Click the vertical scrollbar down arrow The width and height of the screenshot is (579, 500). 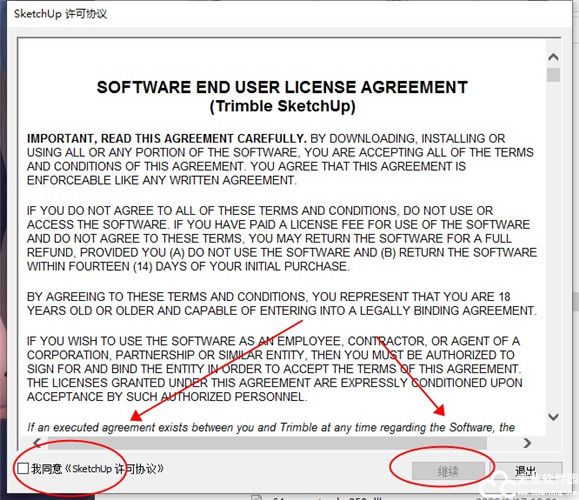pos(553,417)
